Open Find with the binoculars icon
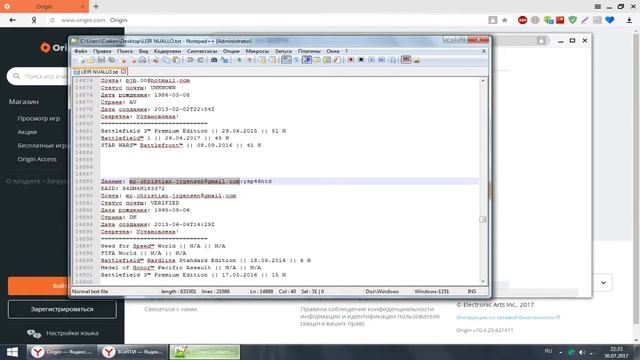640x360 pixels. (214, 60)
